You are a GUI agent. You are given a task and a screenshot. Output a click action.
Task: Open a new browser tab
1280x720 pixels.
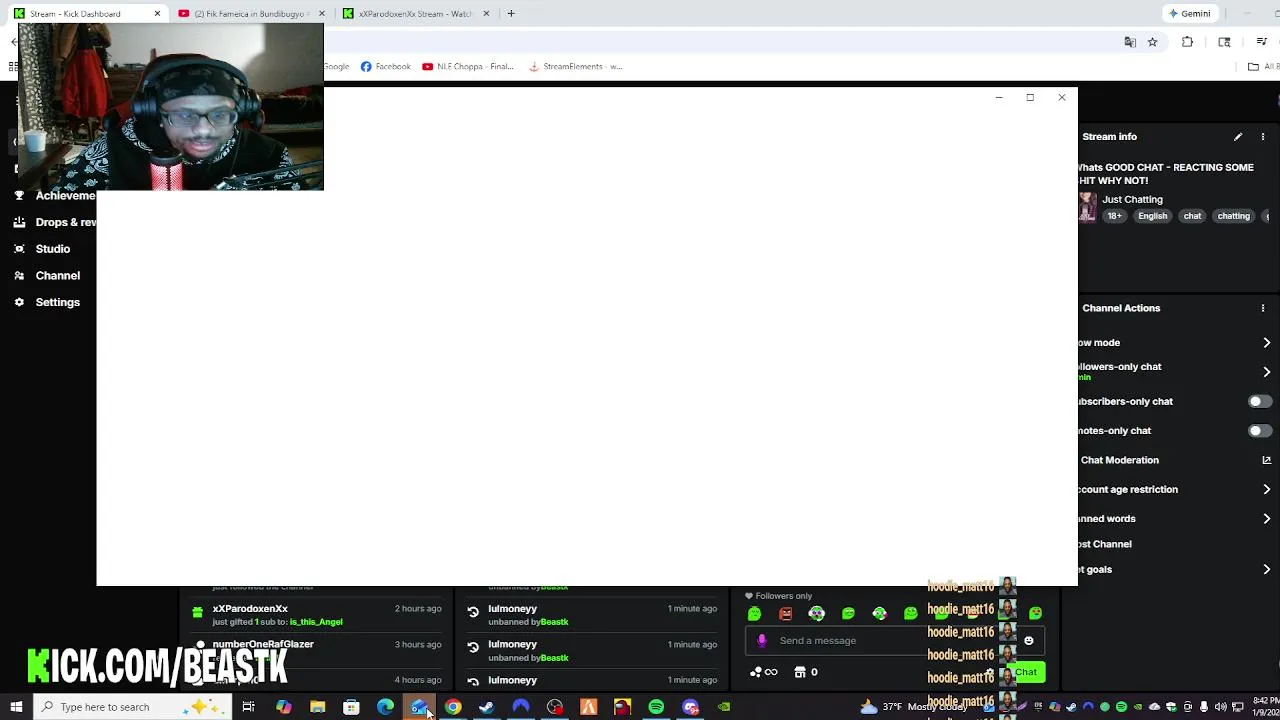tap(511, 14)
